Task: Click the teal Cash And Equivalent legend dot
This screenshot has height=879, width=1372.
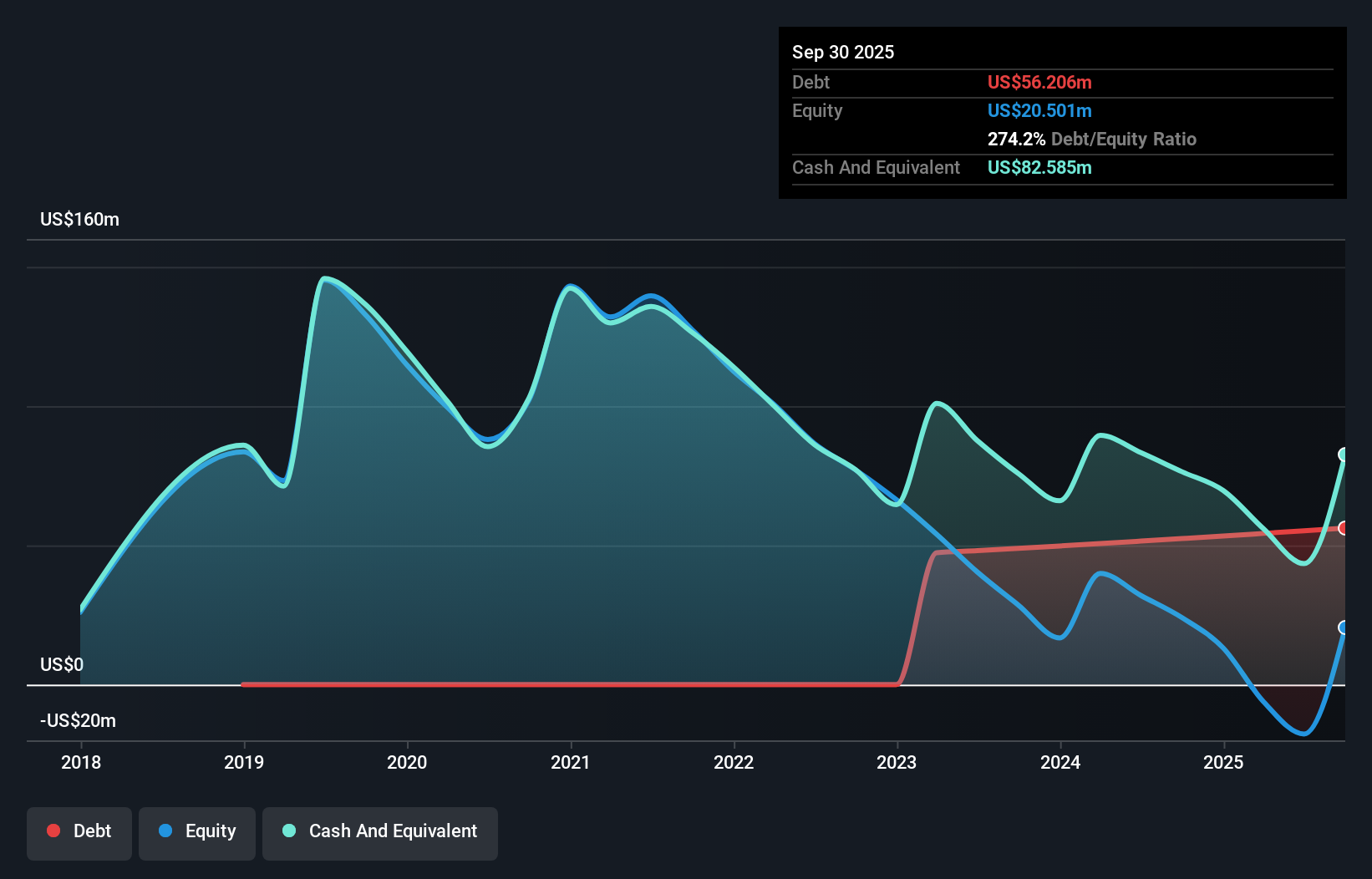Action: [288, 831]
